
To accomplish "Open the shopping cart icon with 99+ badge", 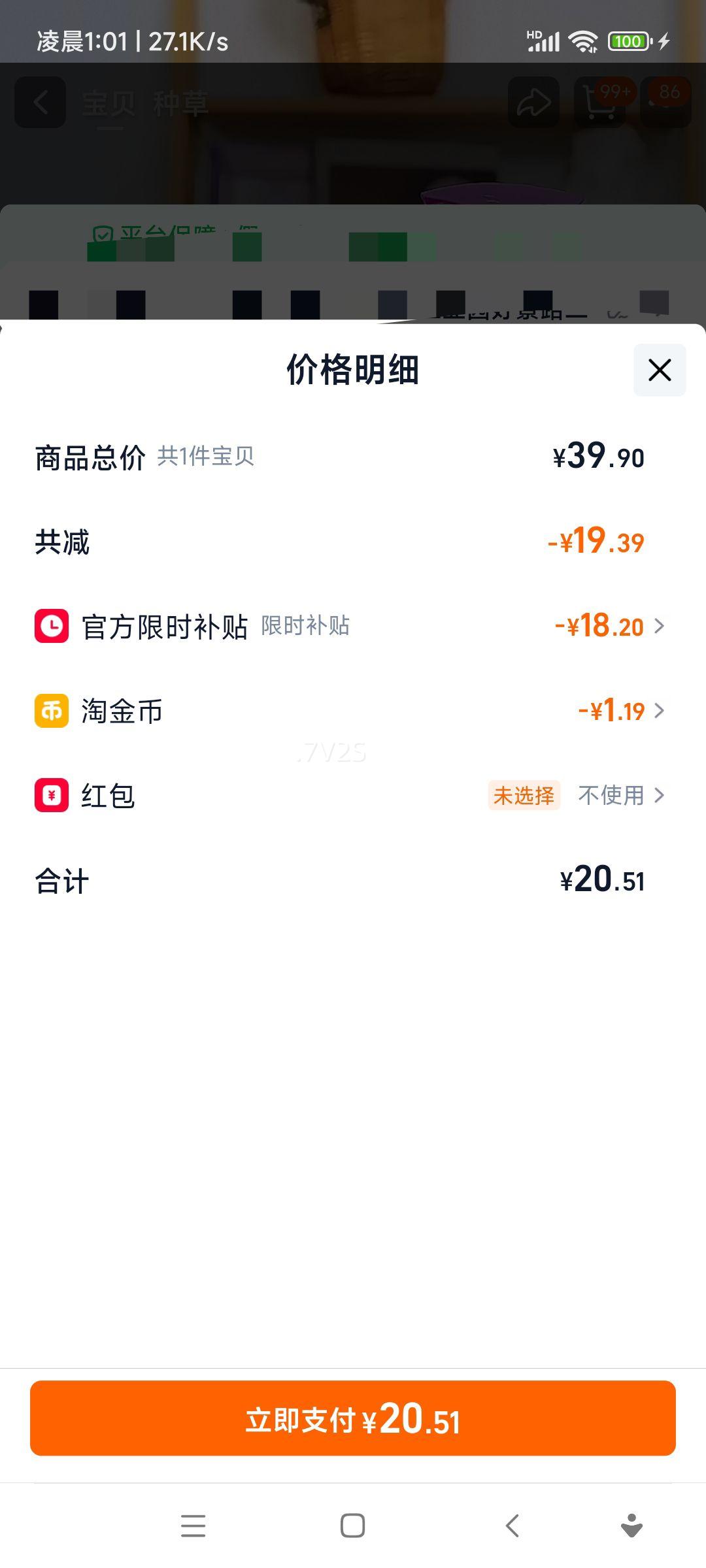I will tap(600, 103).
